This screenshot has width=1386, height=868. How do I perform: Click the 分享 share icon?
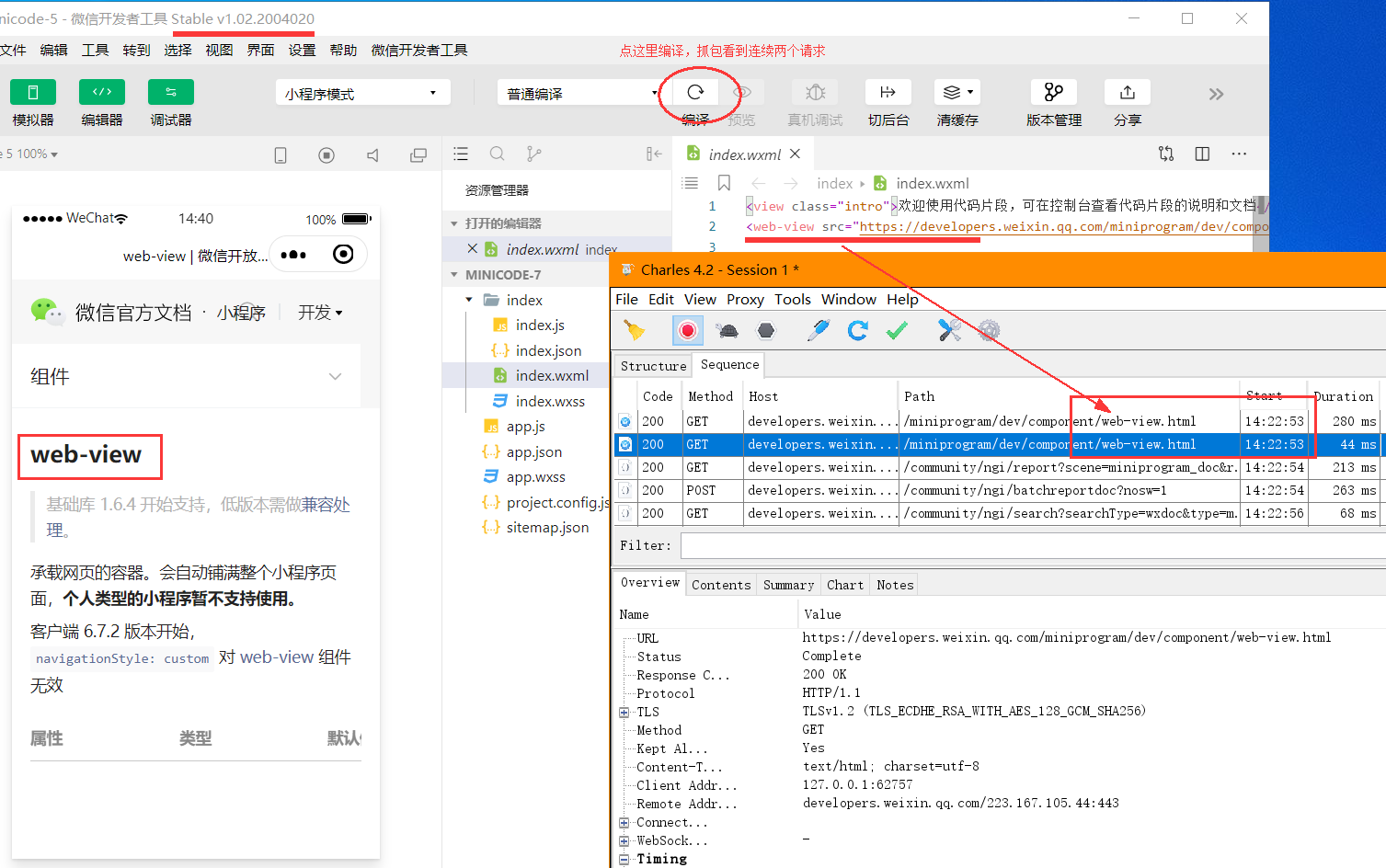click(x=1128, y=92)
